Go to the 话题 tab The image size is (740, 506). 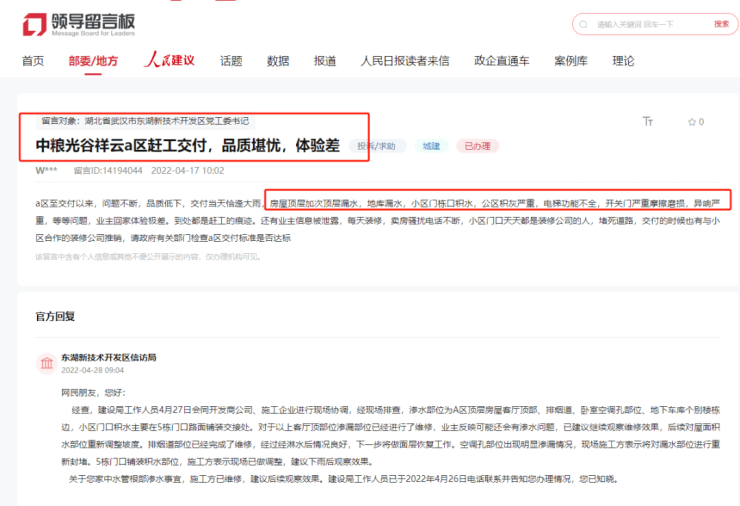click(231, 61)
